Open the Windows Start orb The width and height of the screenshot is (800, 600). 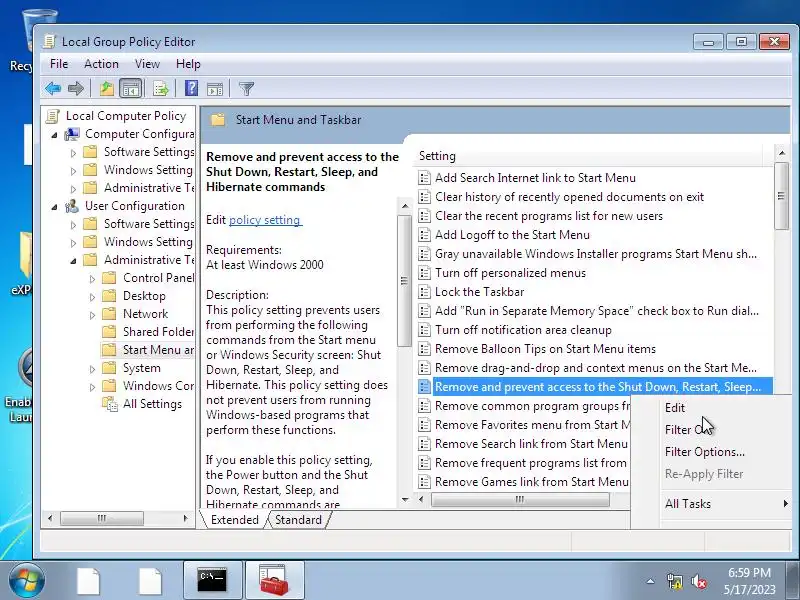[26, 581]
